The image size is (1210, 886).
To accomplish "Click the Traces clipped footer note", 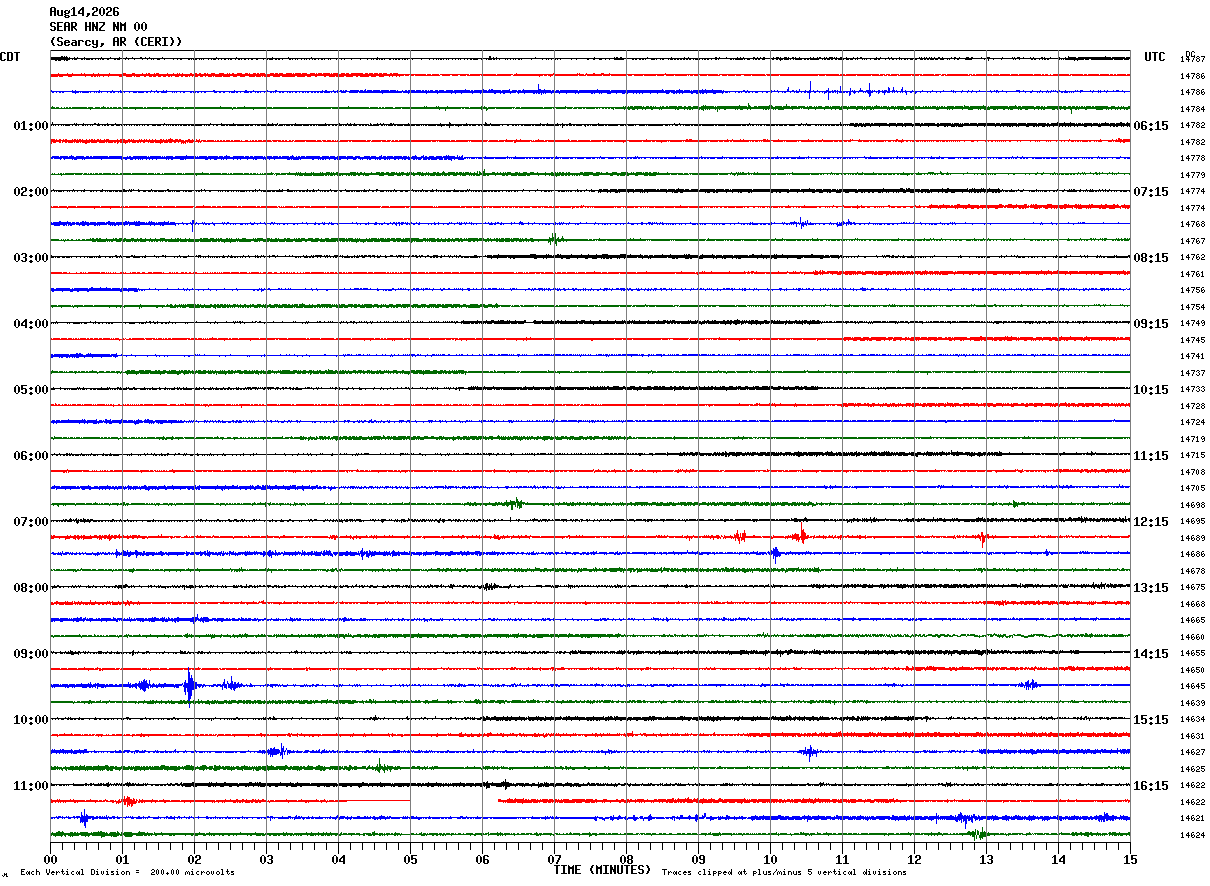I will [x=784, y=873].
